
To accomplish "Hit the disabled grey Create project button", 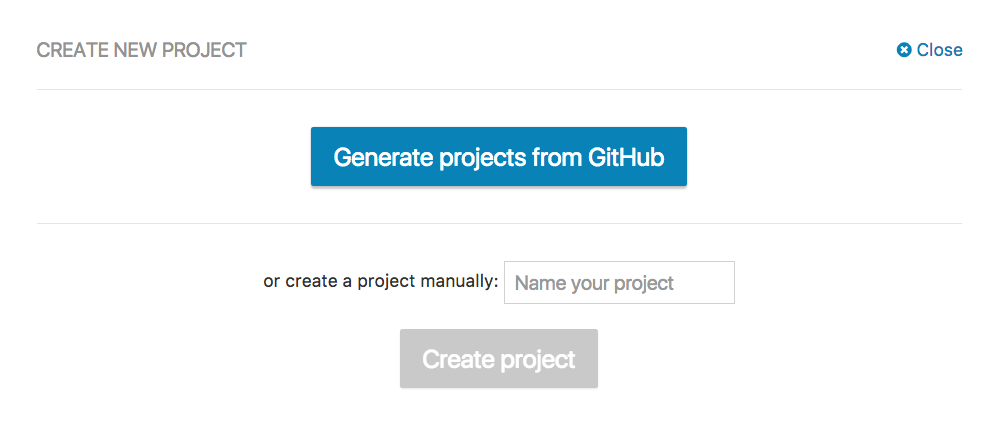I will click(x=499, y=359).
